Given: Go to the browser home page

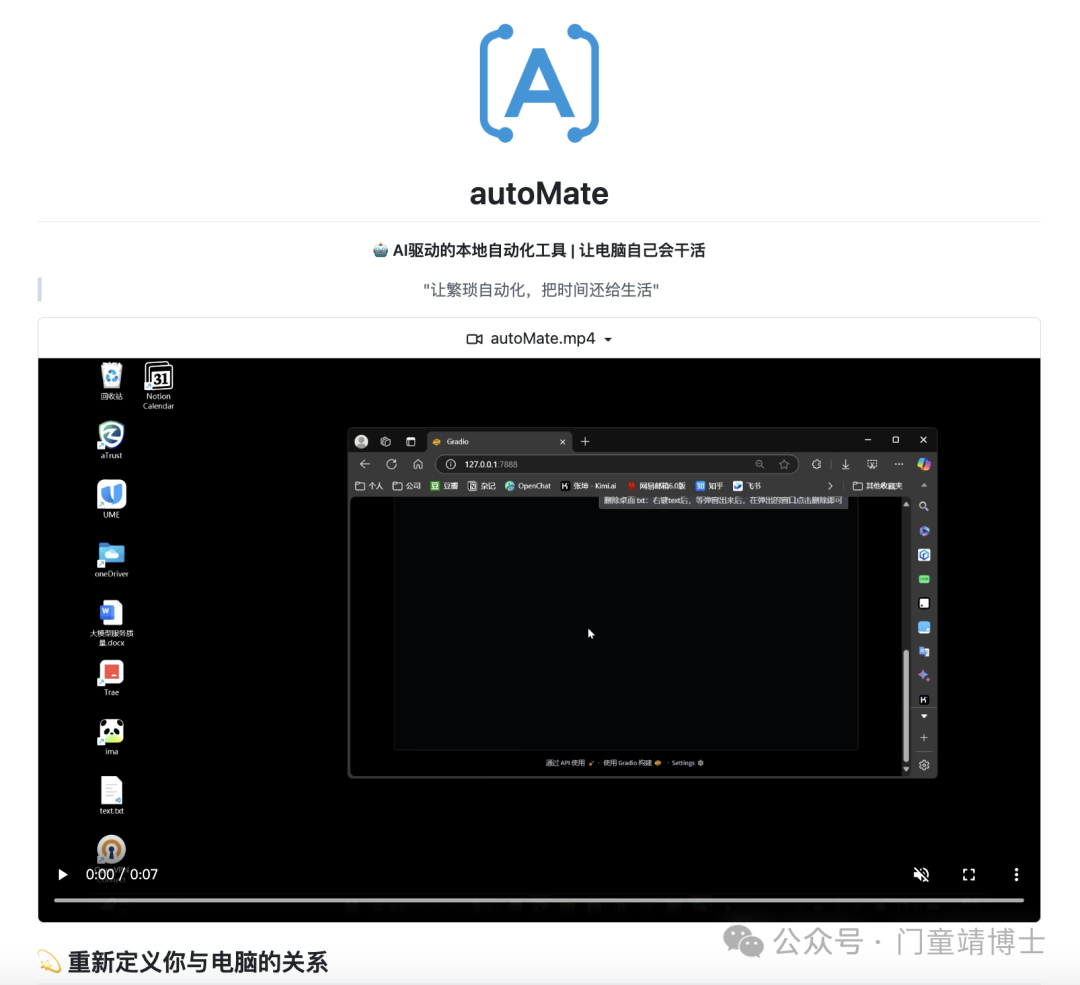Looking at the screenshot, I should tap(417, 464).
